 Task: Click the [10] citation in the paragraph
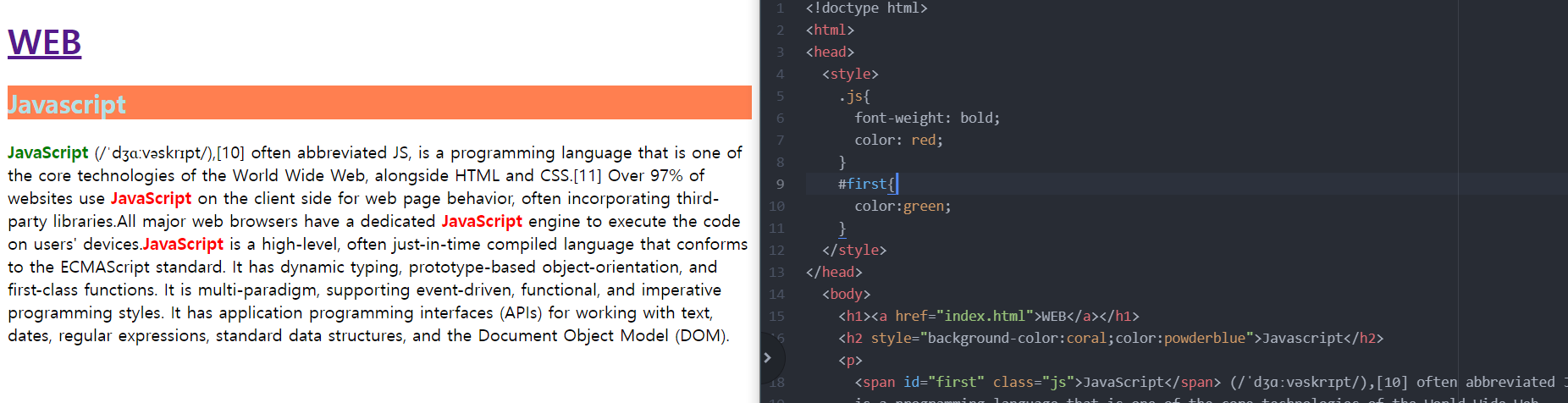coord(230,152)
